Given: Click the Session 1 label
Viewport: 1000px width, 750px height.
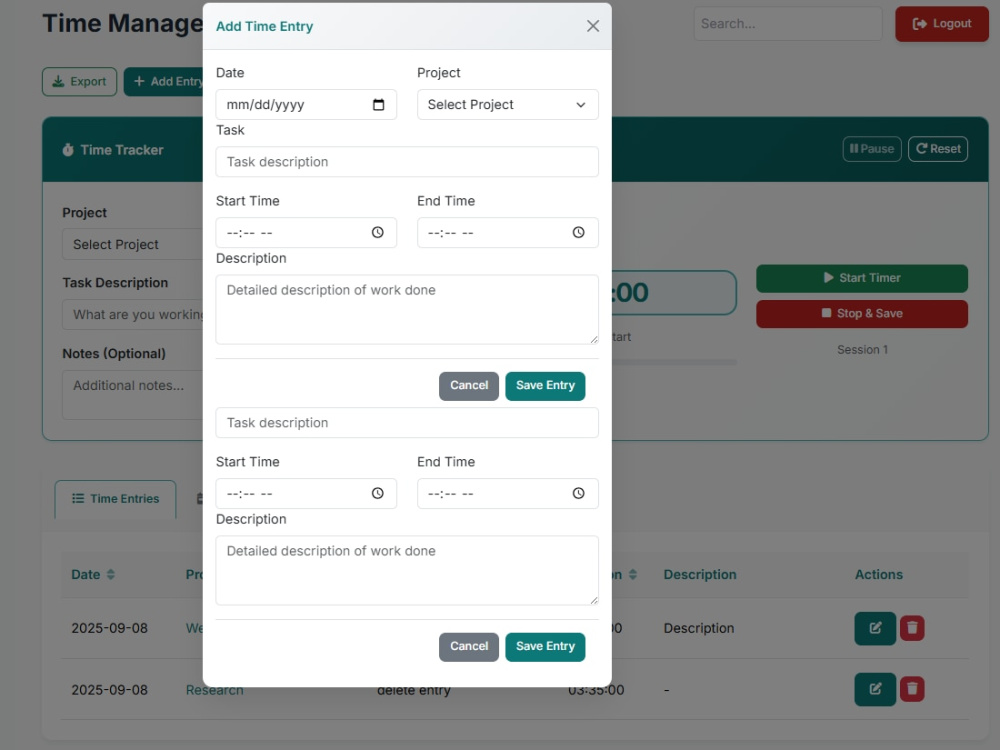Looking at the screenshot, I should pos(862,349).
